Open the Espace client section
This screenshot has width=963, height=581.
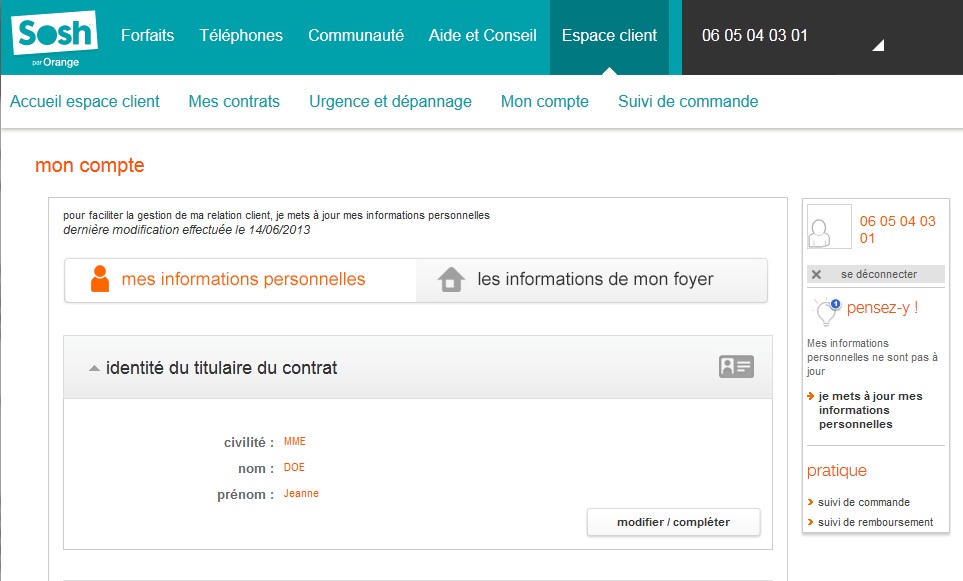click(609, 35)
